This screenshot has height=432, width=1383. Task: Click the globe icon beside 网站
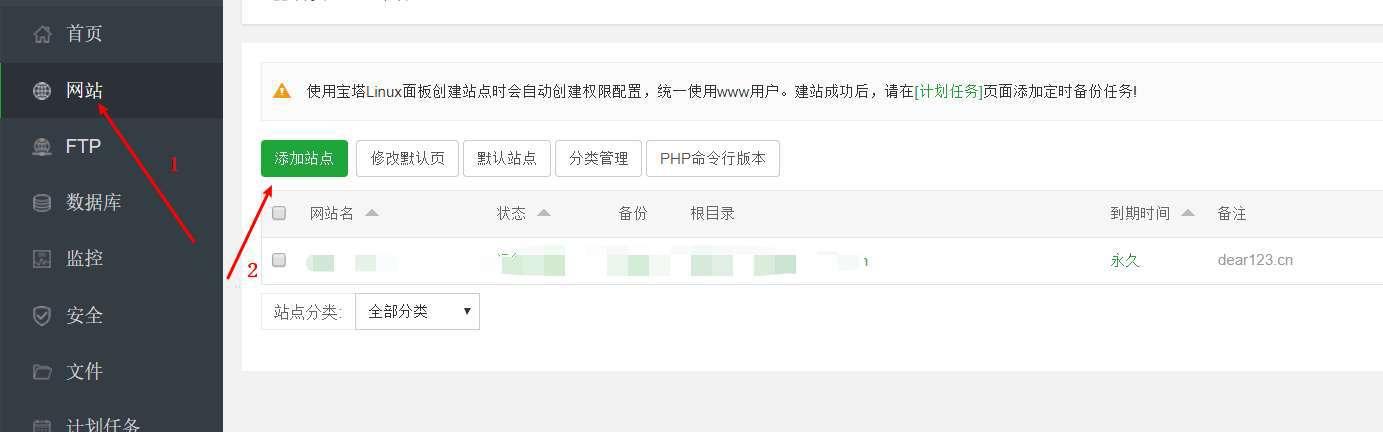point(42,91)
